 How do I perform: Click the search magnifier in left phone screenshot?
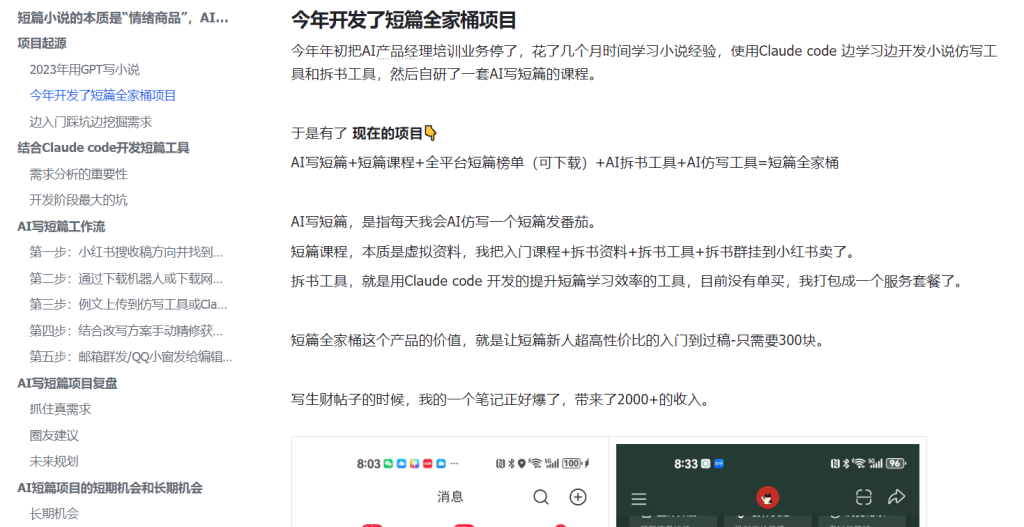point(541,498)
